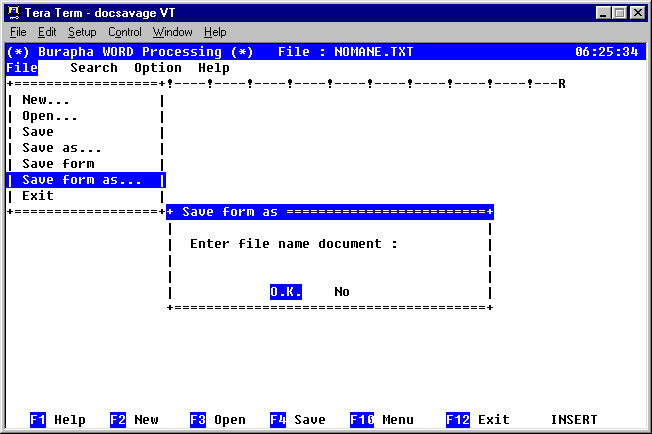
Task: Open the Tera Term Edit menu
Action: (x=47, y=32)
